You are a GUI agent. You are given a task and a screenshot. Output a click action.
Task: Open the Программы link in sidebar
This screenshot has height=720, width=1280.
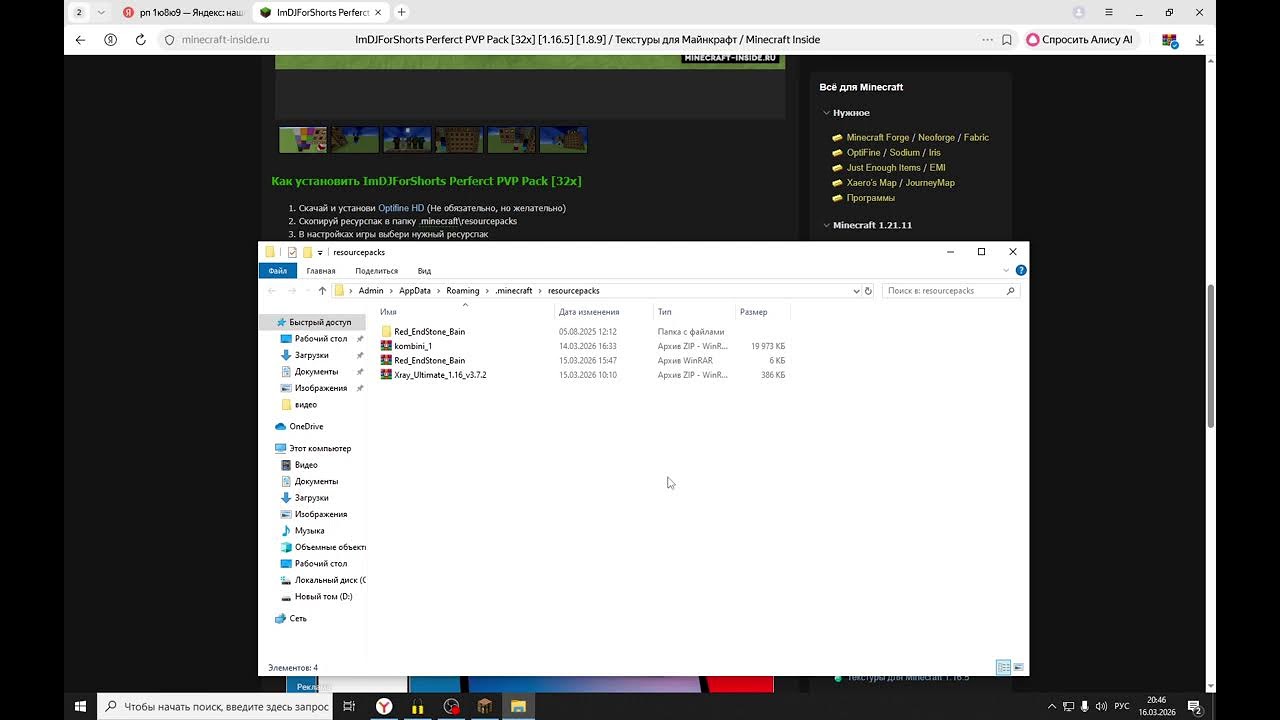pyautogui.click(x=871, y=198)
